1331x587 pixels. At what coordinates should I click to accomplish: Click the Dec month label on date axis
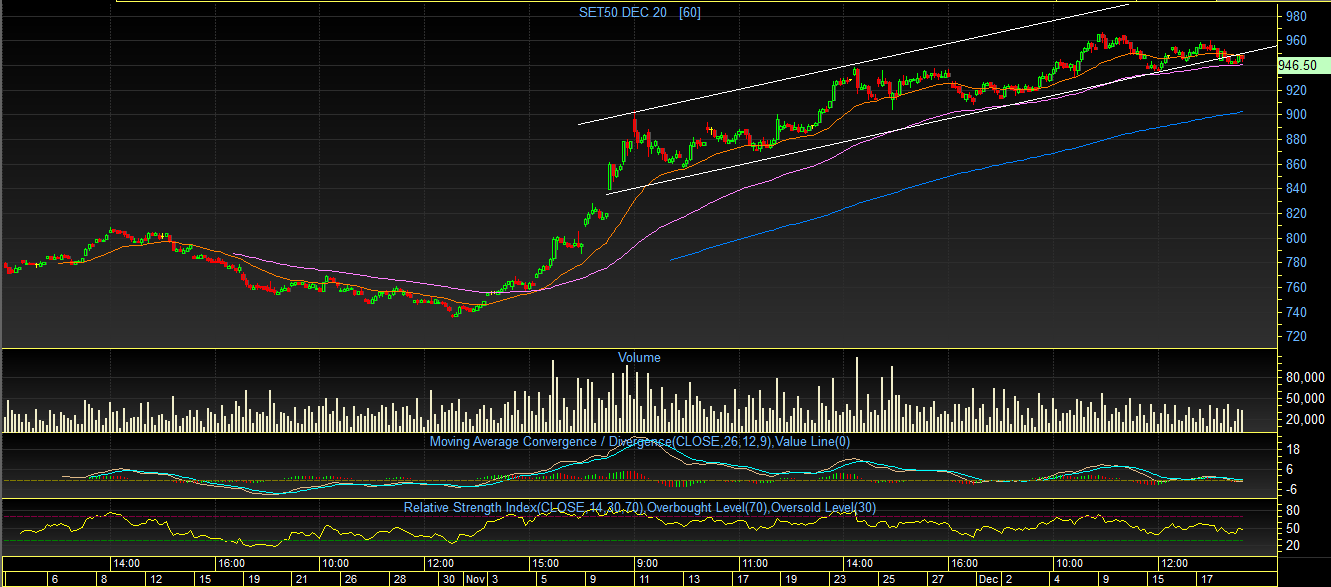[x=987, y=579]
